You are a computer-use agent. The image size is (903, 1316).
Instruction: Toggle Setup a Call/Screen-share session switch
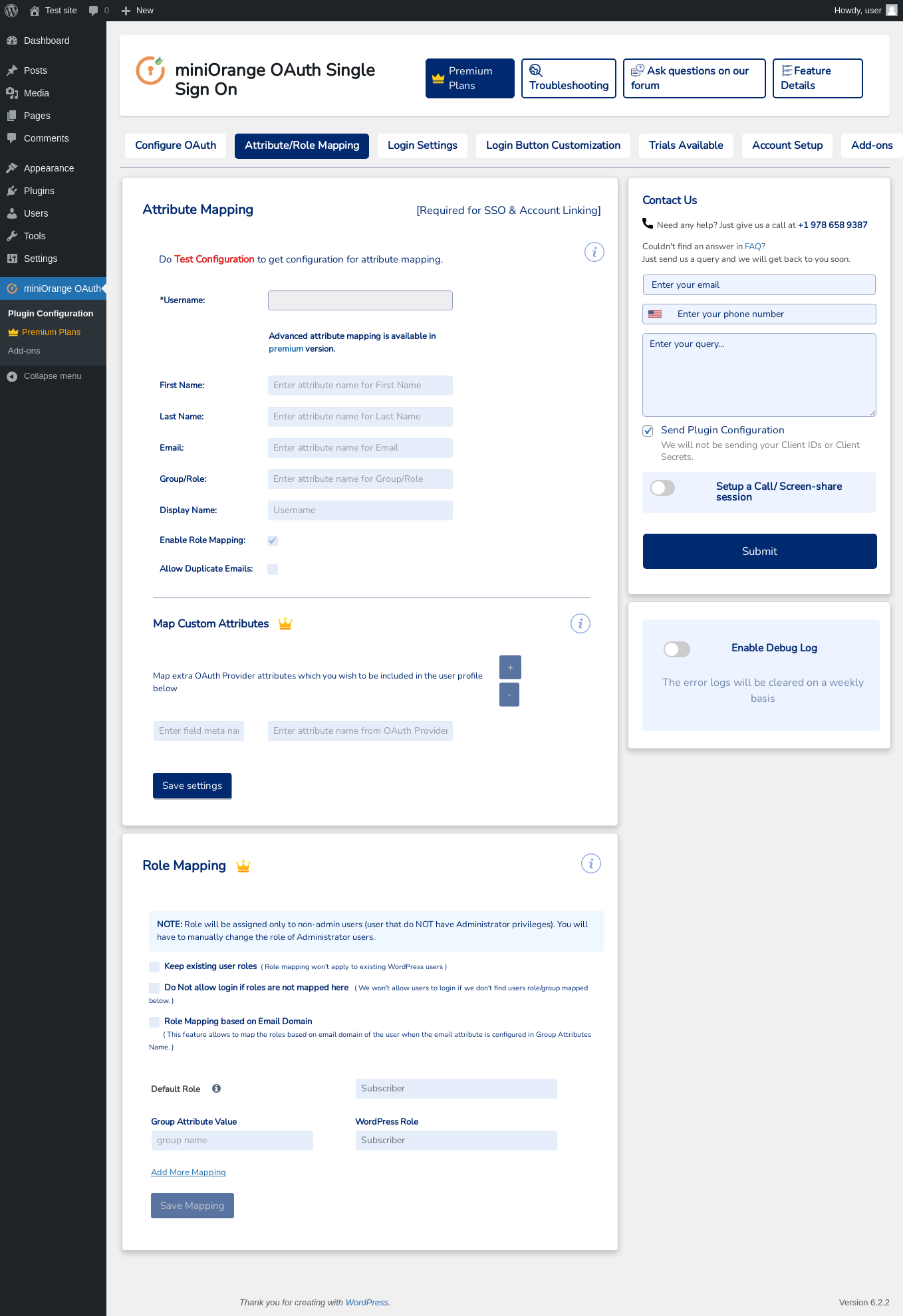(663, 488)
